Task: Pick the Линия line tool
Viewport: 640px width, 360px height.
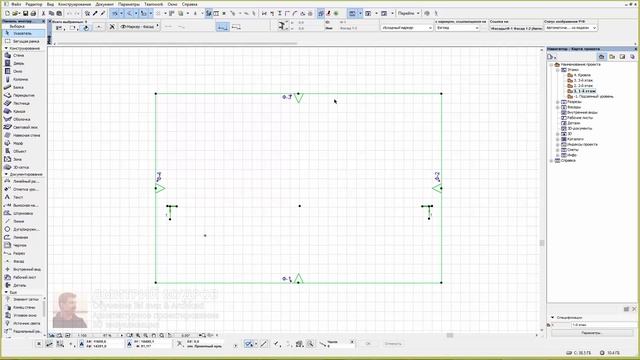Action: pyautogui.click(x=24, y=221)
